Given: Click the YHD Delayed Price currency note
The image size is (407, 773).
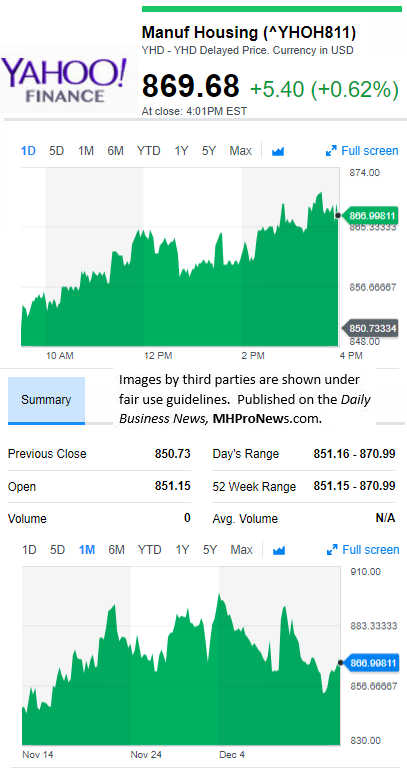Looking at the screenshot, I should click(247, 50).
